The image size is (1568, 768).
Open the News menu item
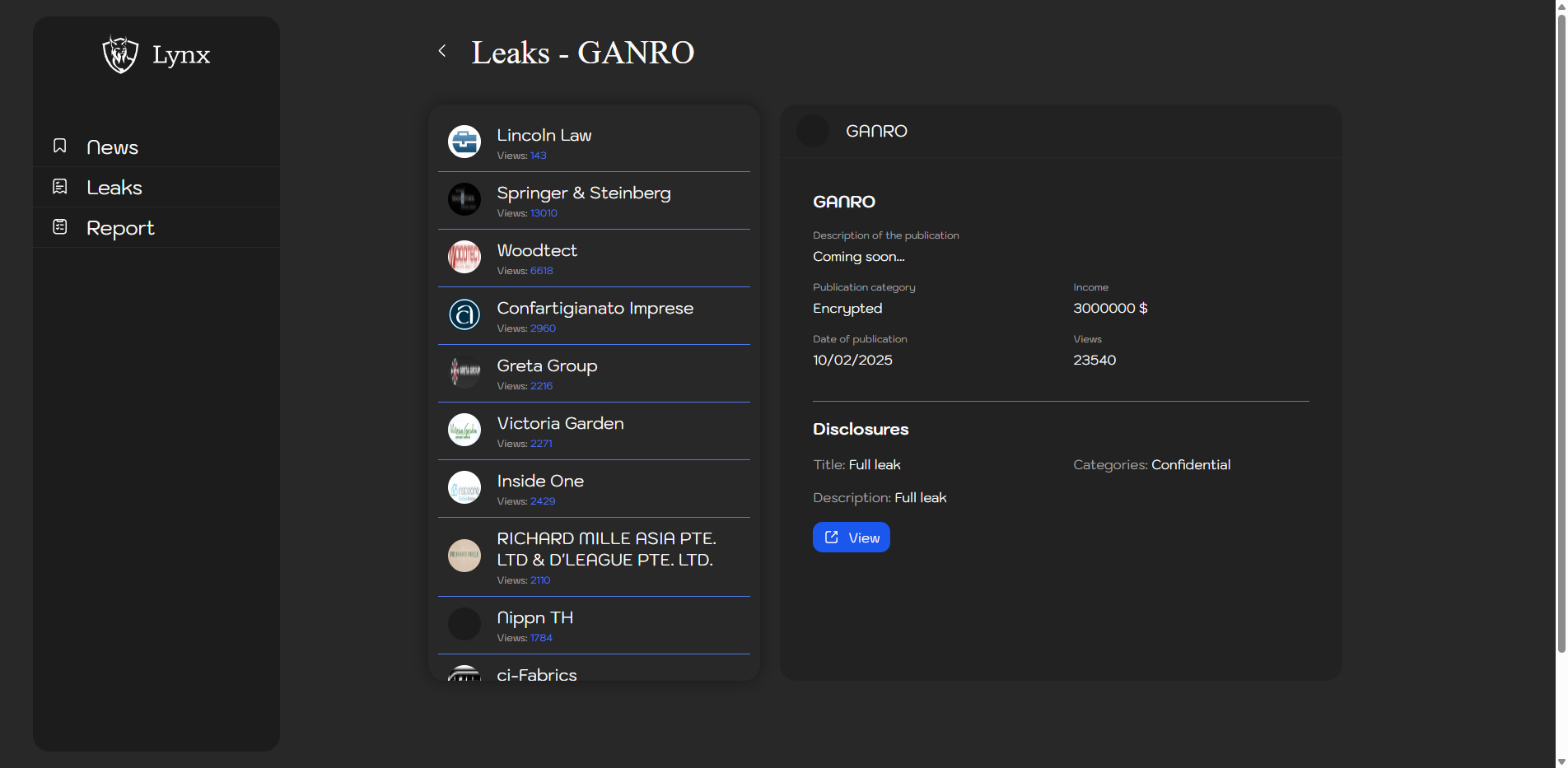click(113, 147)
